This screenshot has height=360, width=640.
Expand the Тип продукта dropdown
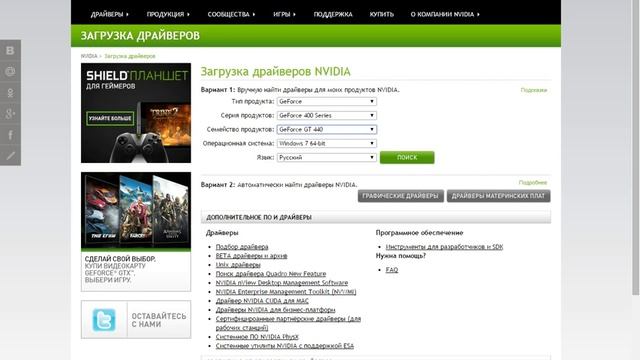pos(327,101)
